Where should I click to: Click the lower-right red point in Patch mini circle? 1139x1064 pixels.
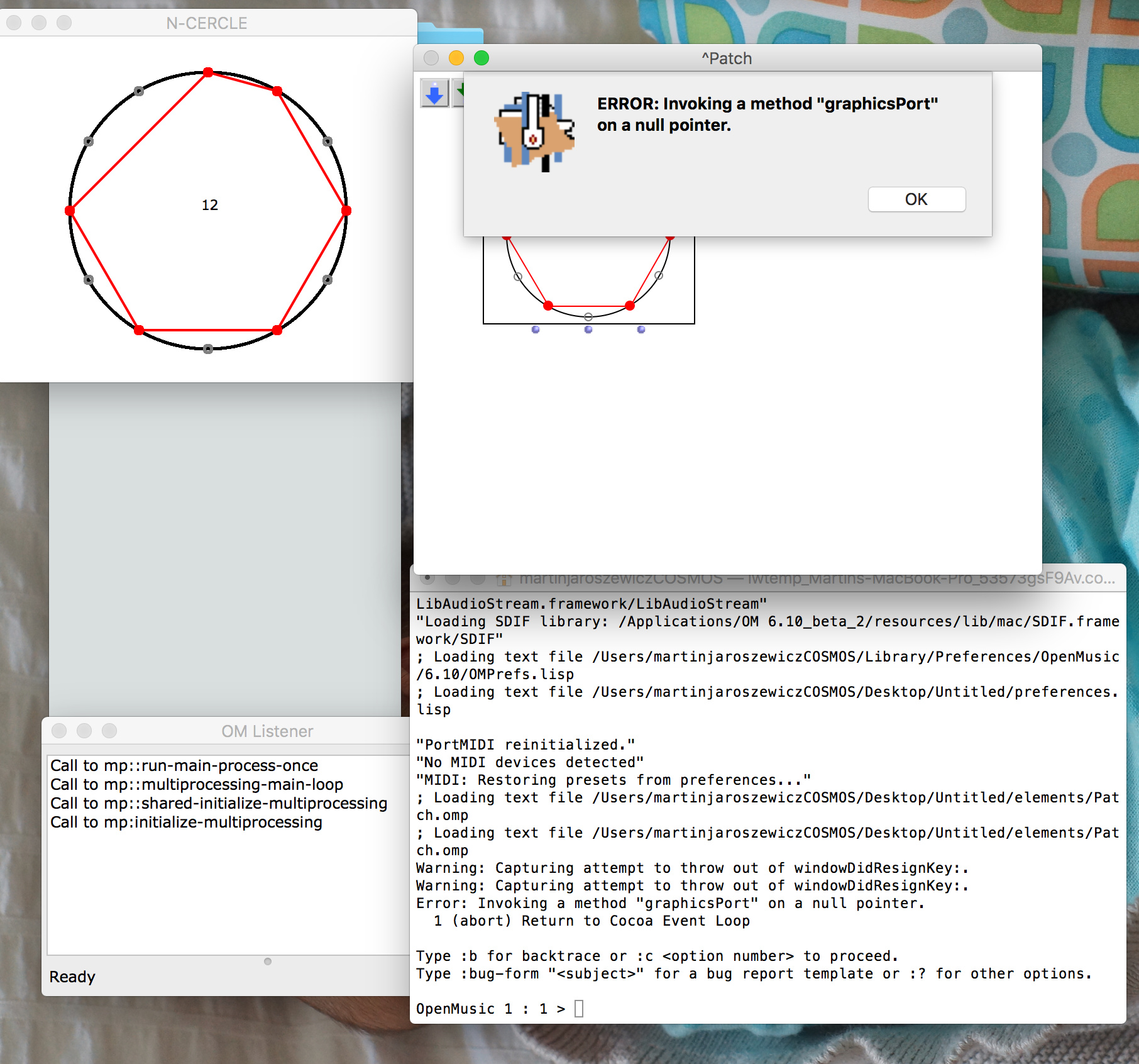coord(630,306)
